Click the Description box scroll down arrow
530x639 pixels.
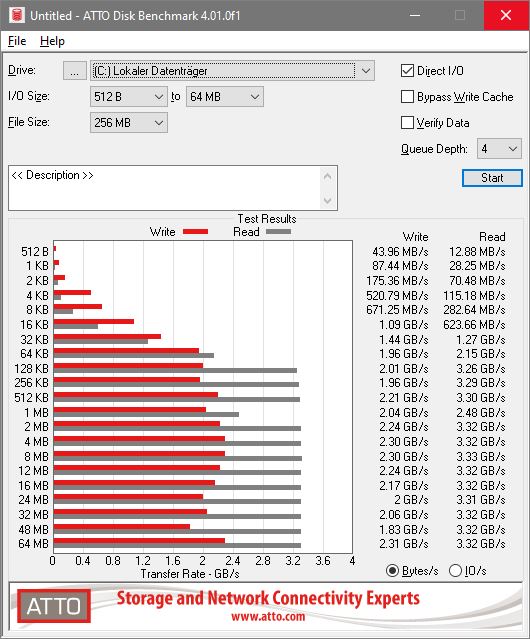(328, 201)
